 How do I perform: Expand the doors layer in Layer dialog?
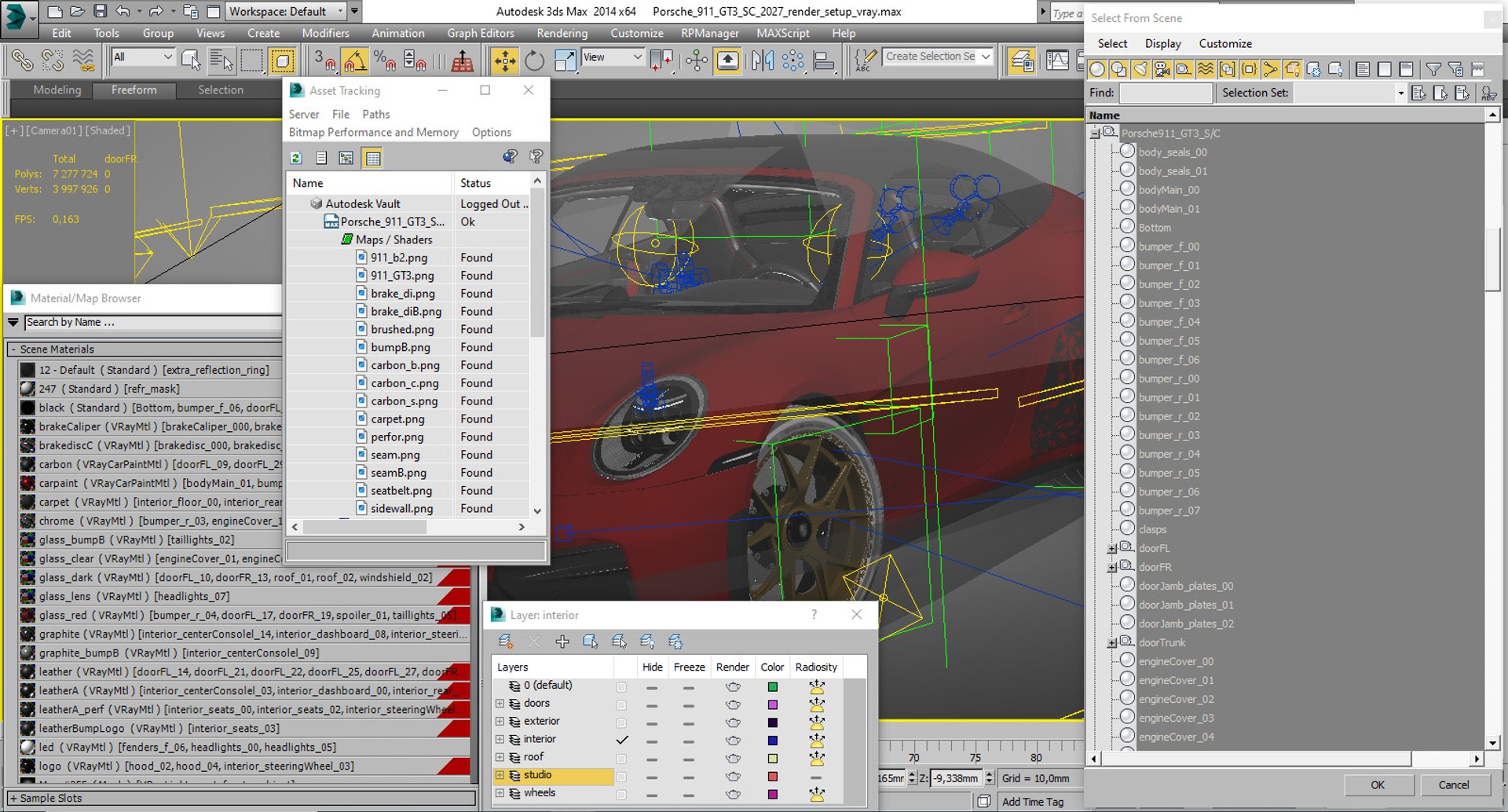pos(500,704)
